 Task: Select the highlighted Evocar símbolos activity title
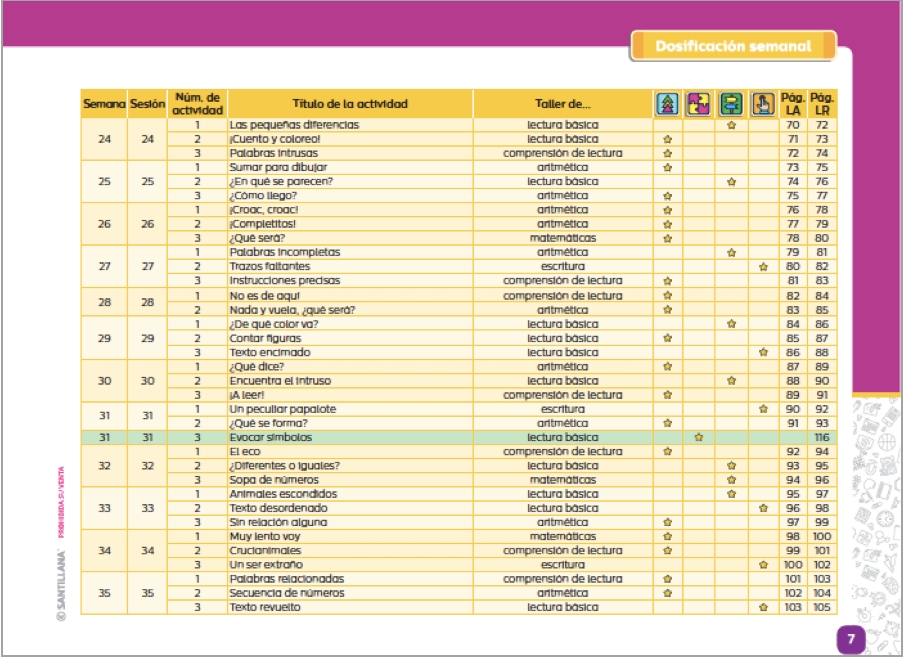[270, 437]
